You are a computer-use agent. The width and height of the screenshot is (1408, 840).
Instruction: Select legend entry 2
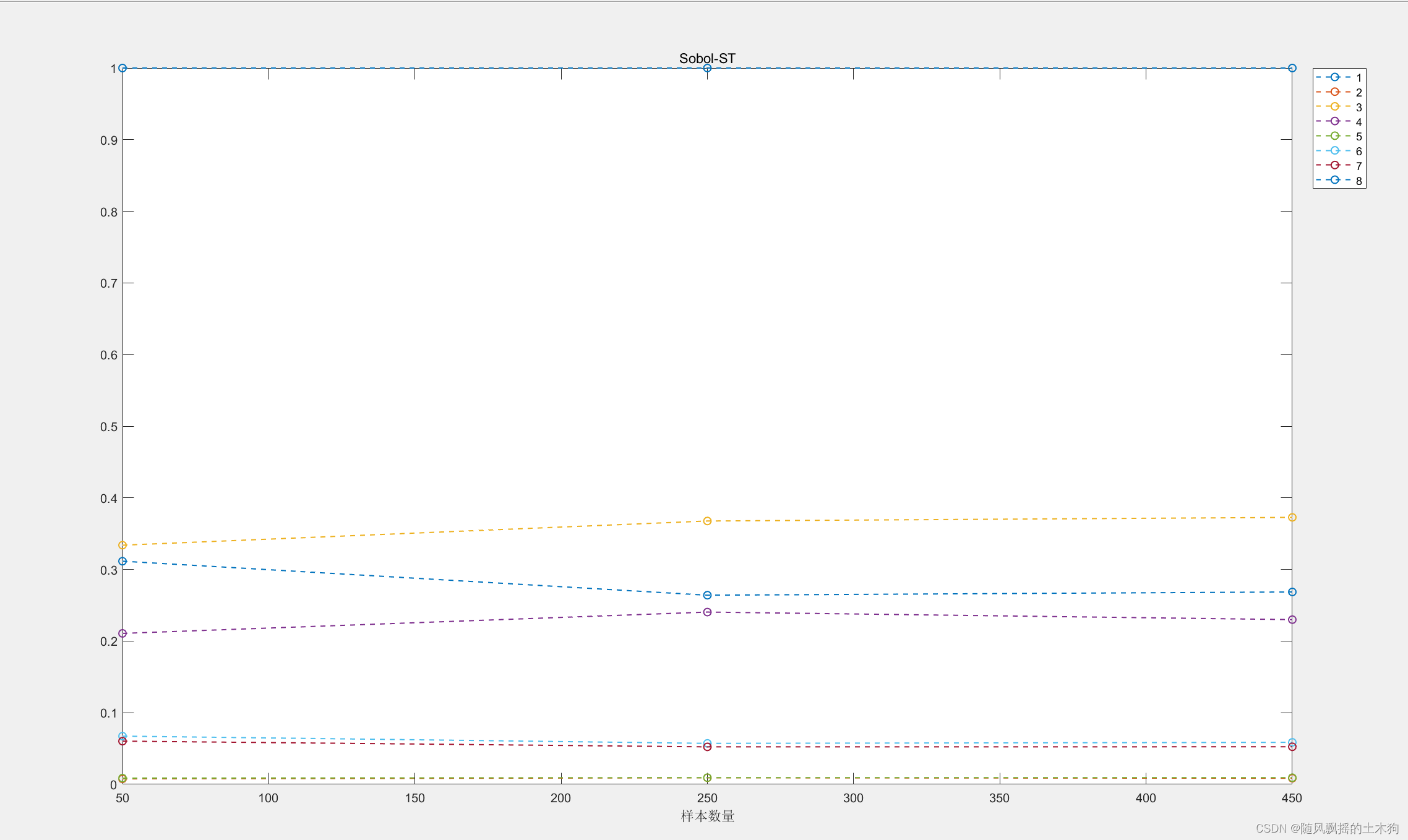[x=1339, y=92]
